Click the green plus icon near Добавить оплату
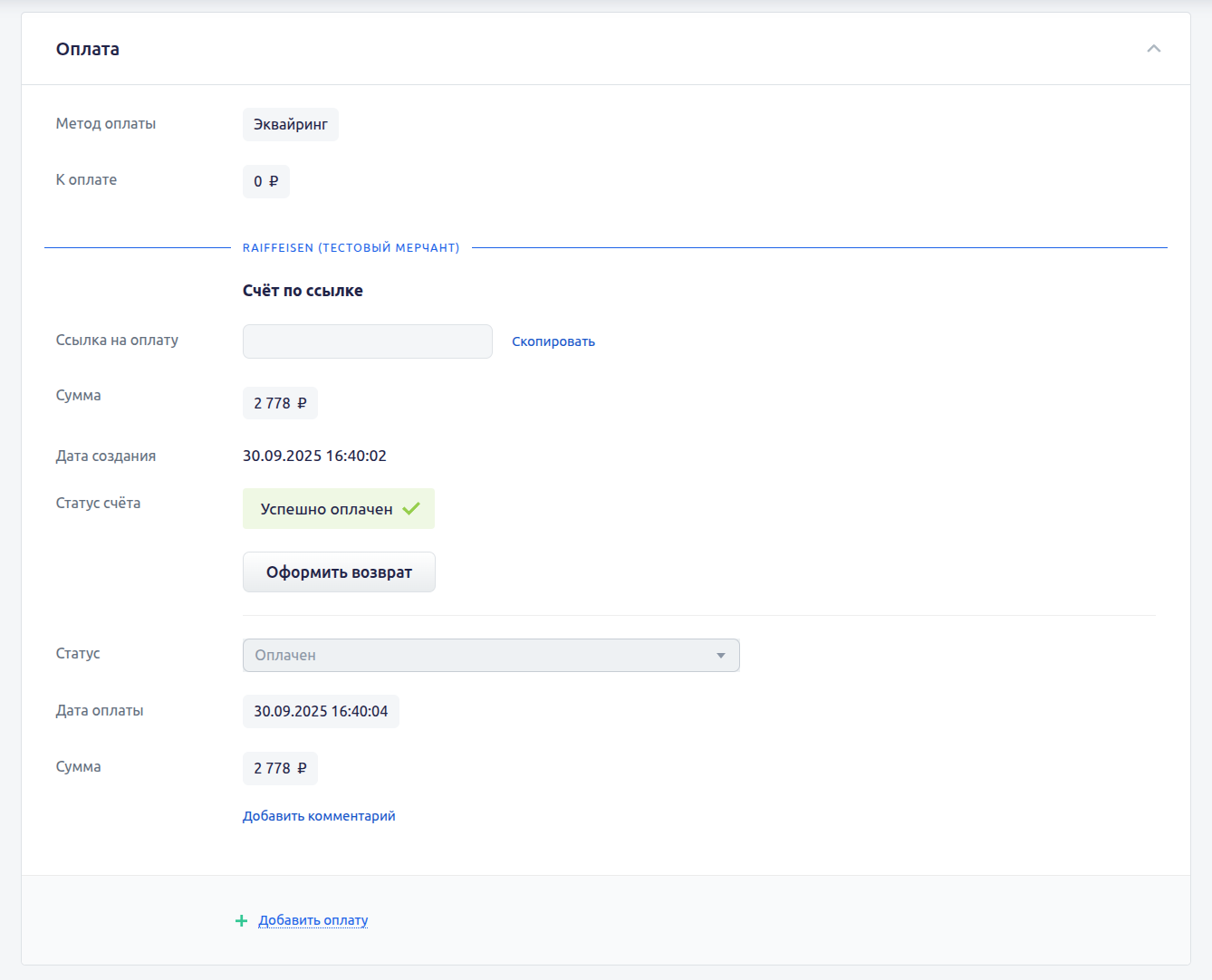The width and height of the screenshot is (1212, 980). point(241,921)
